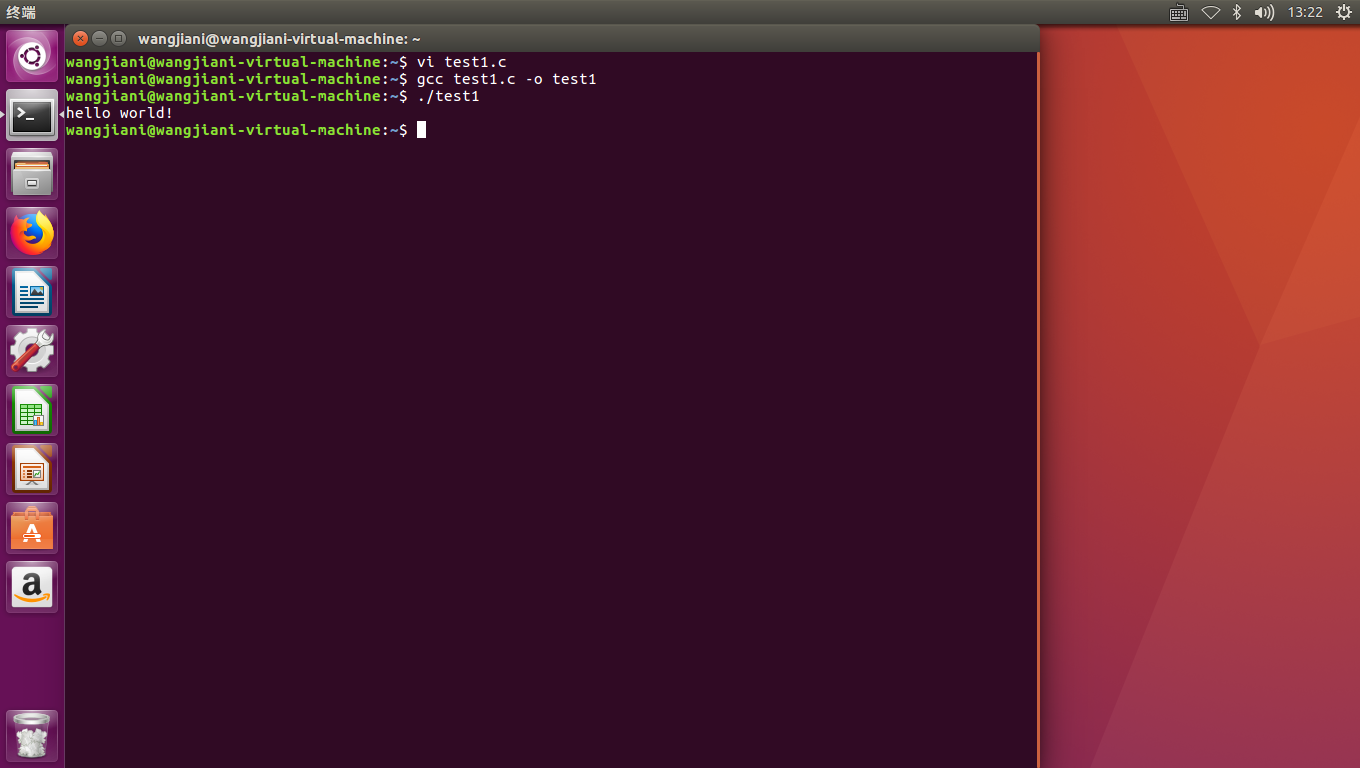The height and width of the screenshot is (768, 1360).
Task: Click the Ubuntu dash icon
Action: [x=32, y=55]
